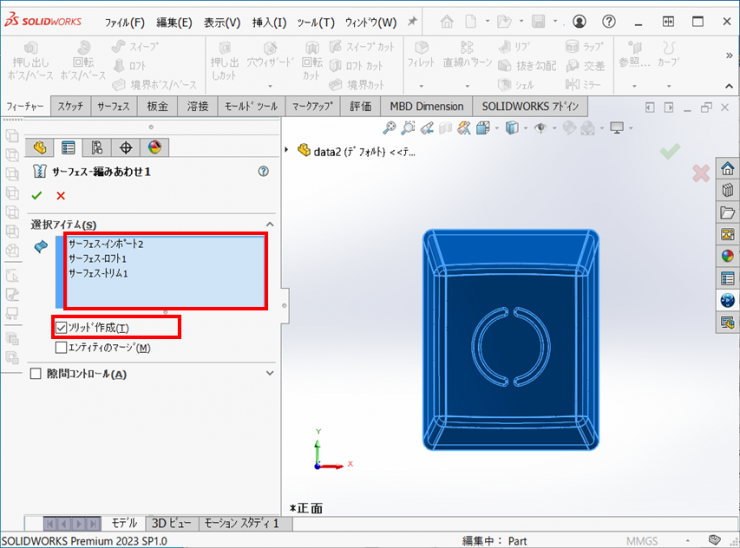Collapse the 選択アイテム section
The image size is (740, 548).
coord(269,225)
